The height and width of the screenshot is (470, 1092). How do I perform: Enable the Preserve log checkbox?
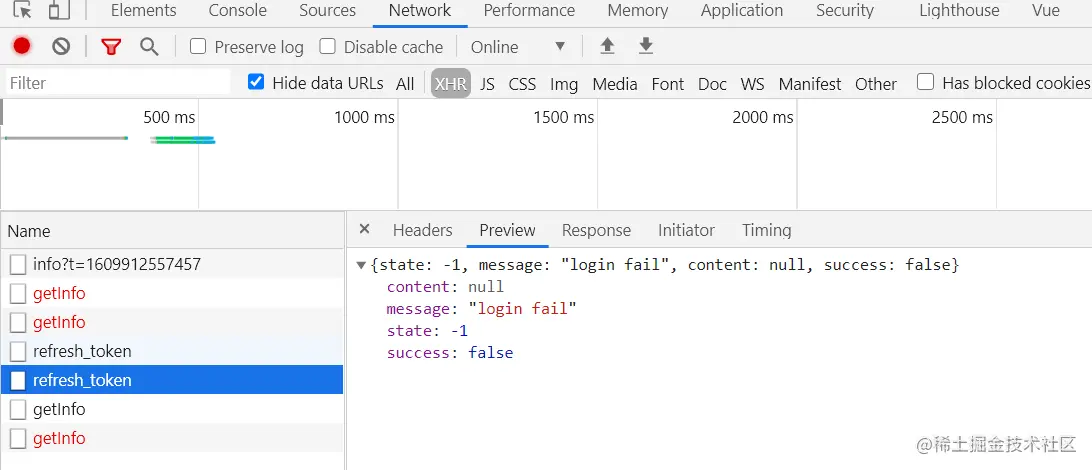tap(198, 47)
